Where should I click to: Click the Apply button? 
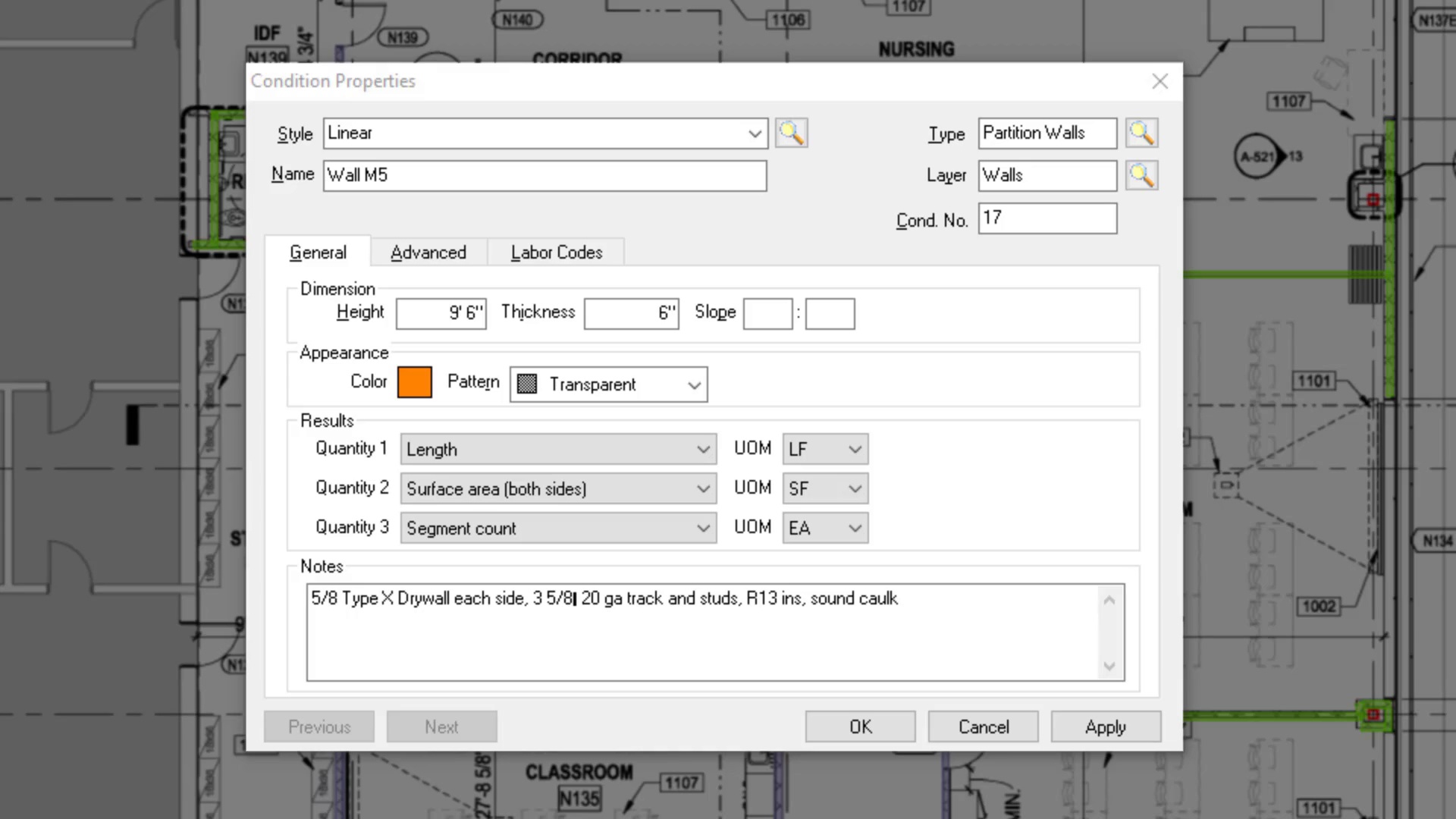1105,727
